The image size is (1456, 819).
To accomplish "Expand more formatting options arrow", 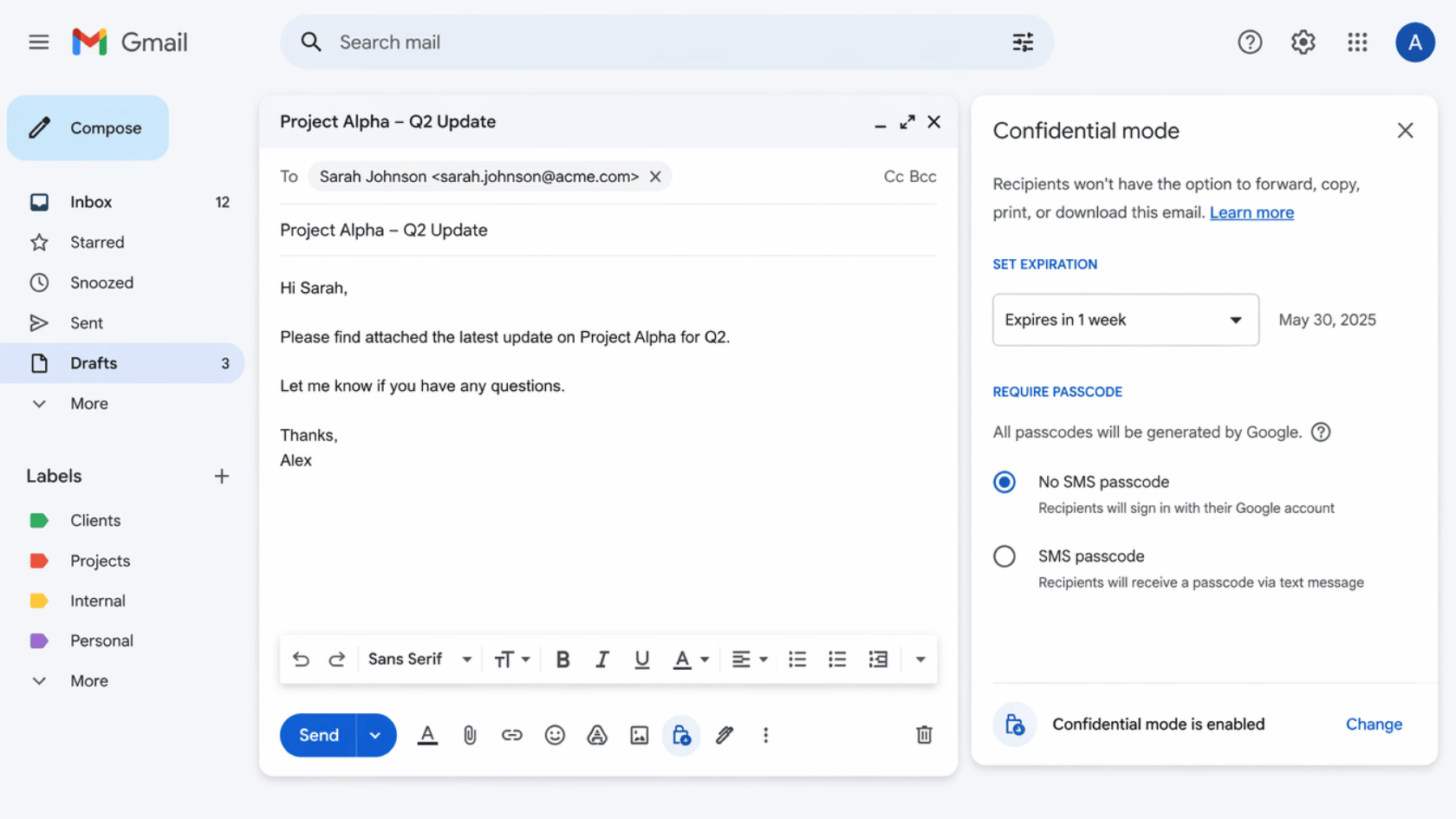I will [x=920, y=660].
